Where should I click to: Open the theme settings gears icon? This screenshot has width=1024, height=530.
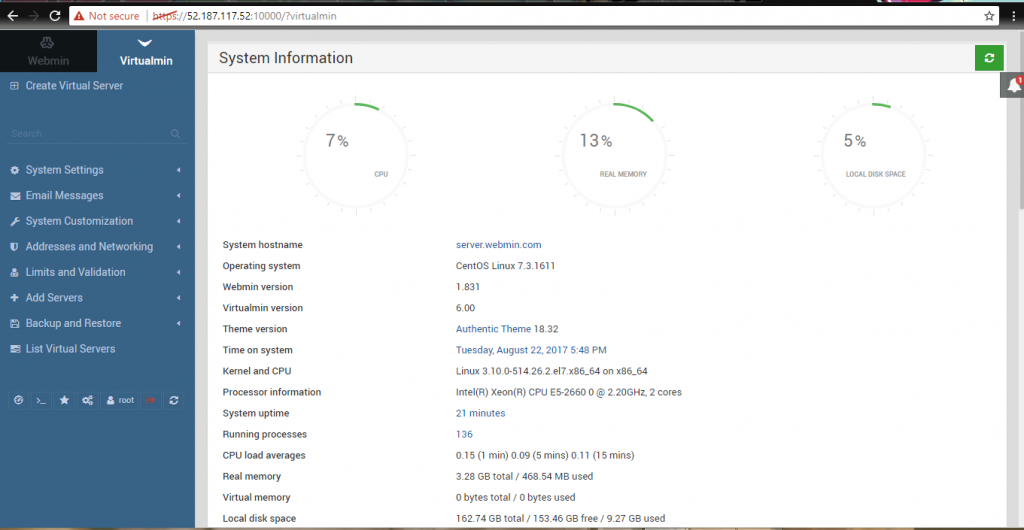88,400
